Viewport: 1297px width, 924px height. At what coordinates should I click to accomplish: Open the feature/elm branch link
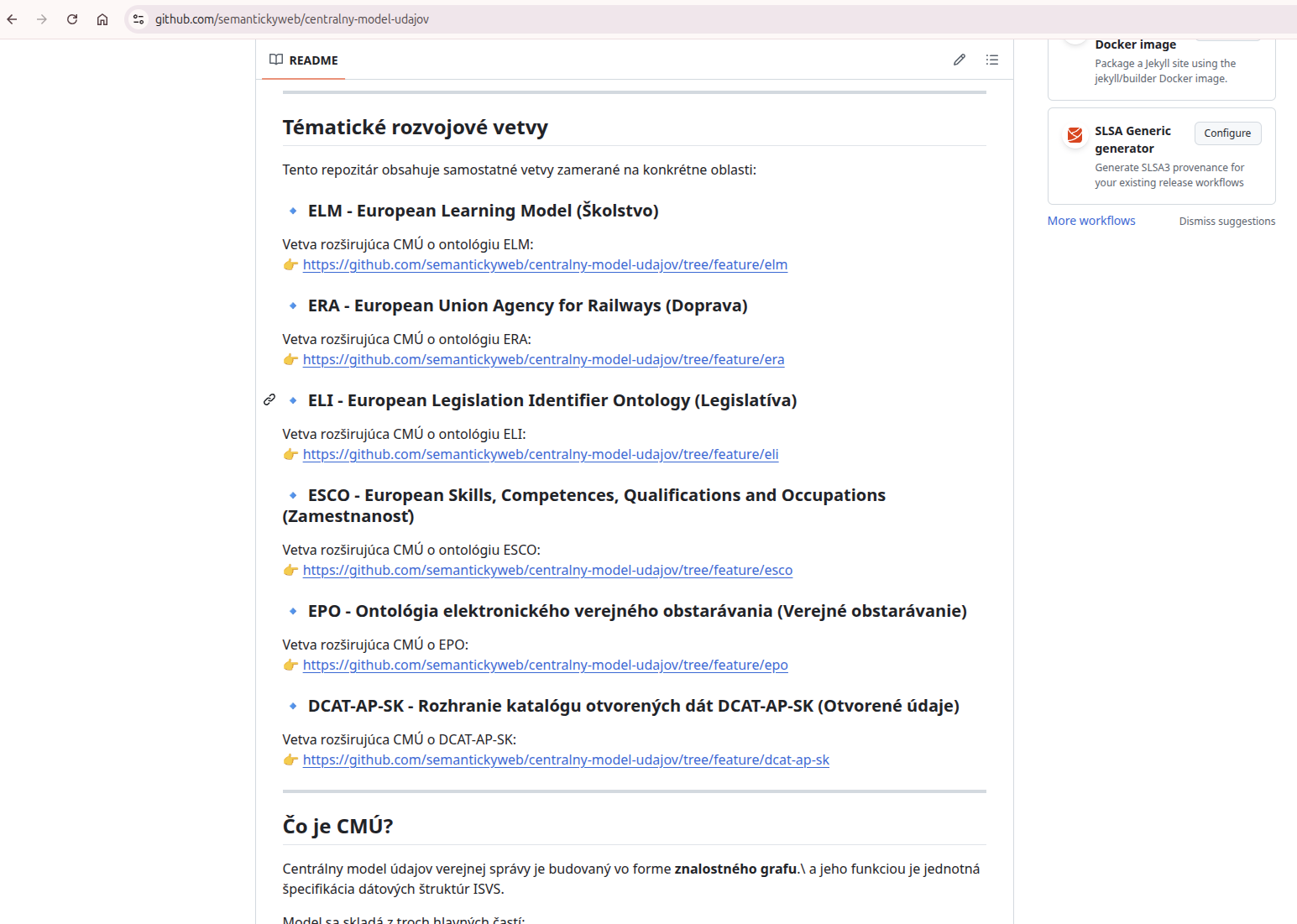coord(545,265)
